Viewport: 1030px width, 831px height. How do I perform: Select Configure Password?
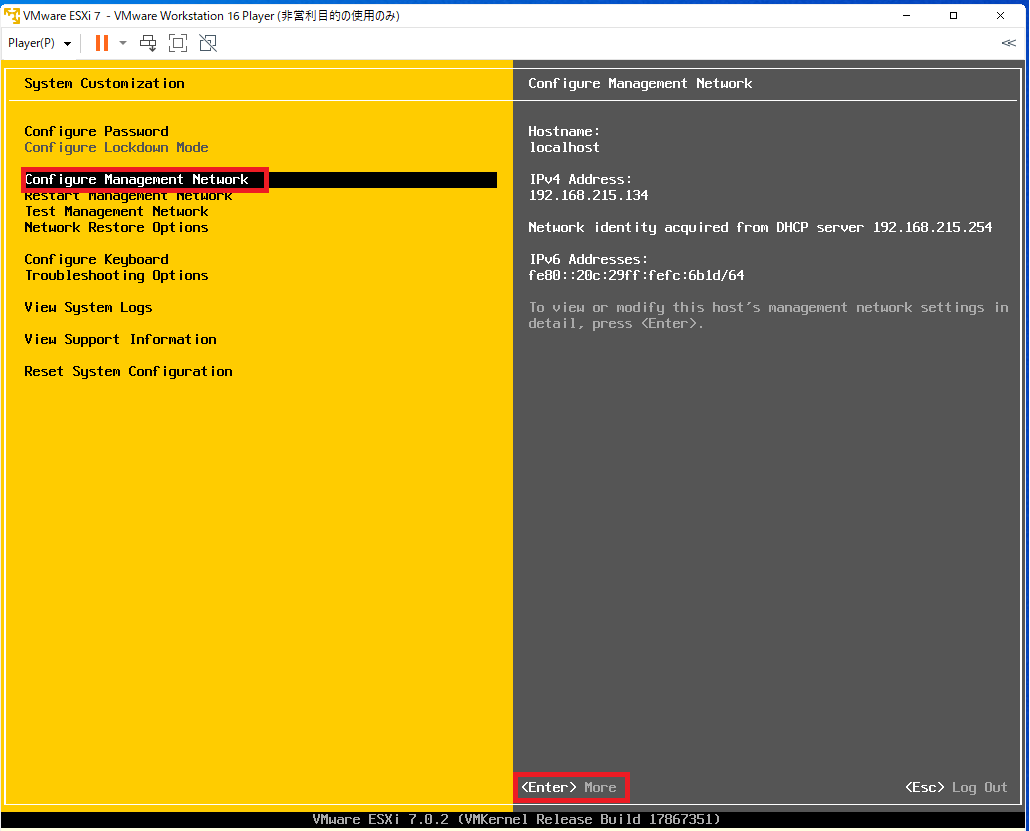pos(96,131)
